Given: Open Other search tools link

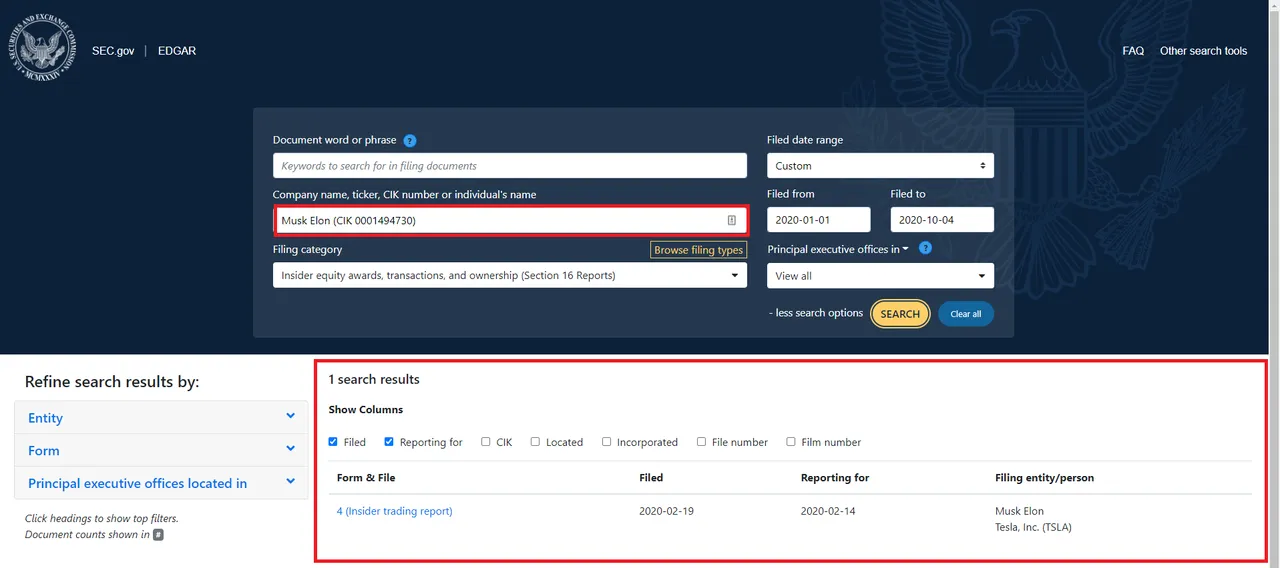Looking at the screenshot, I should click(x=1203, y=51).
